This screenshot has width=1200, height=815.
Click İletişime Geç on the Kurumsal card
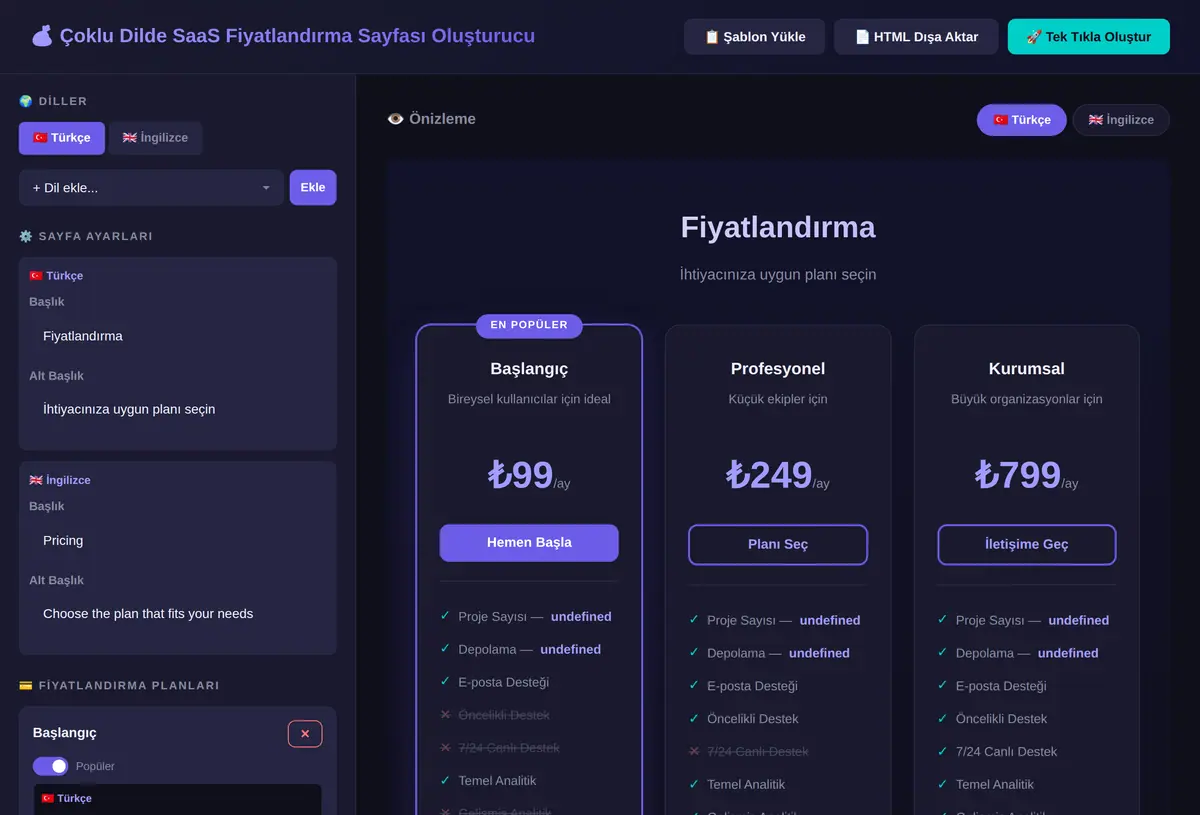coord(1027,545)
